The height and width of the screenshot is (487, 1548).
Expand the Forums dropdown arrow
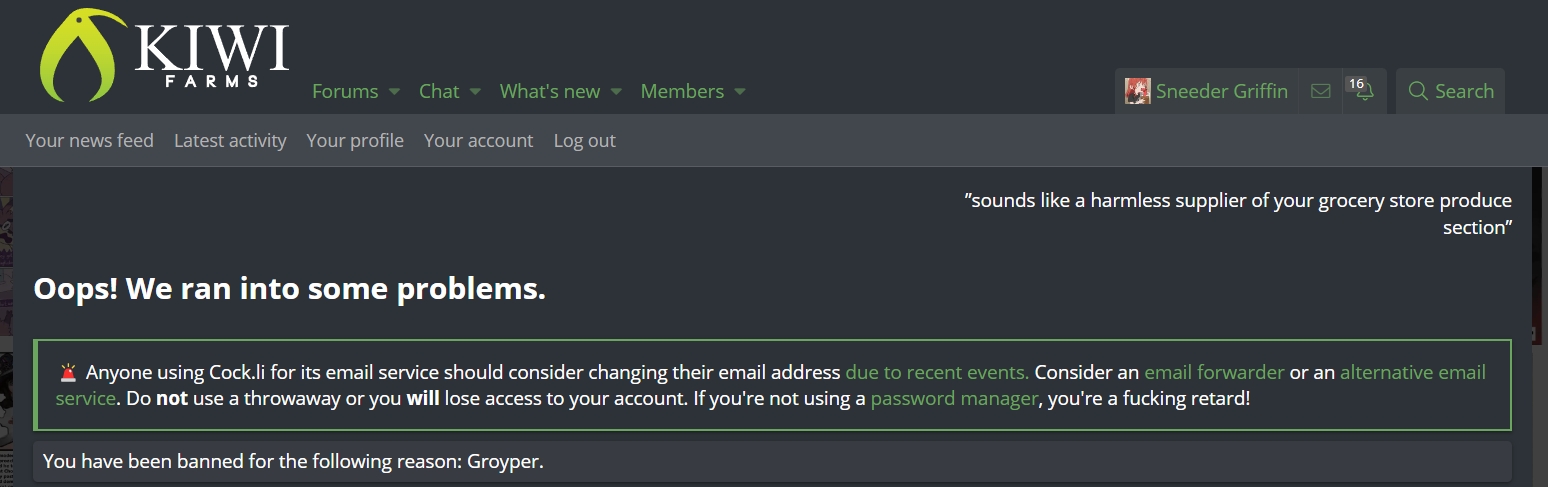click(x=394, y=91)
